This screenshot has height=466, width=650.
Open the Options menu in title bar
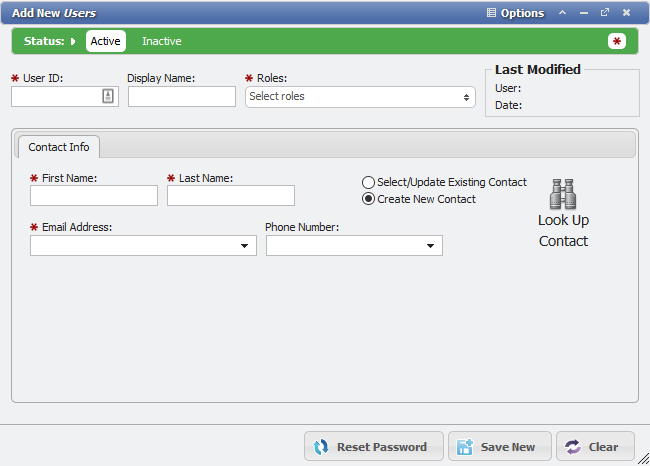point(515,13)
